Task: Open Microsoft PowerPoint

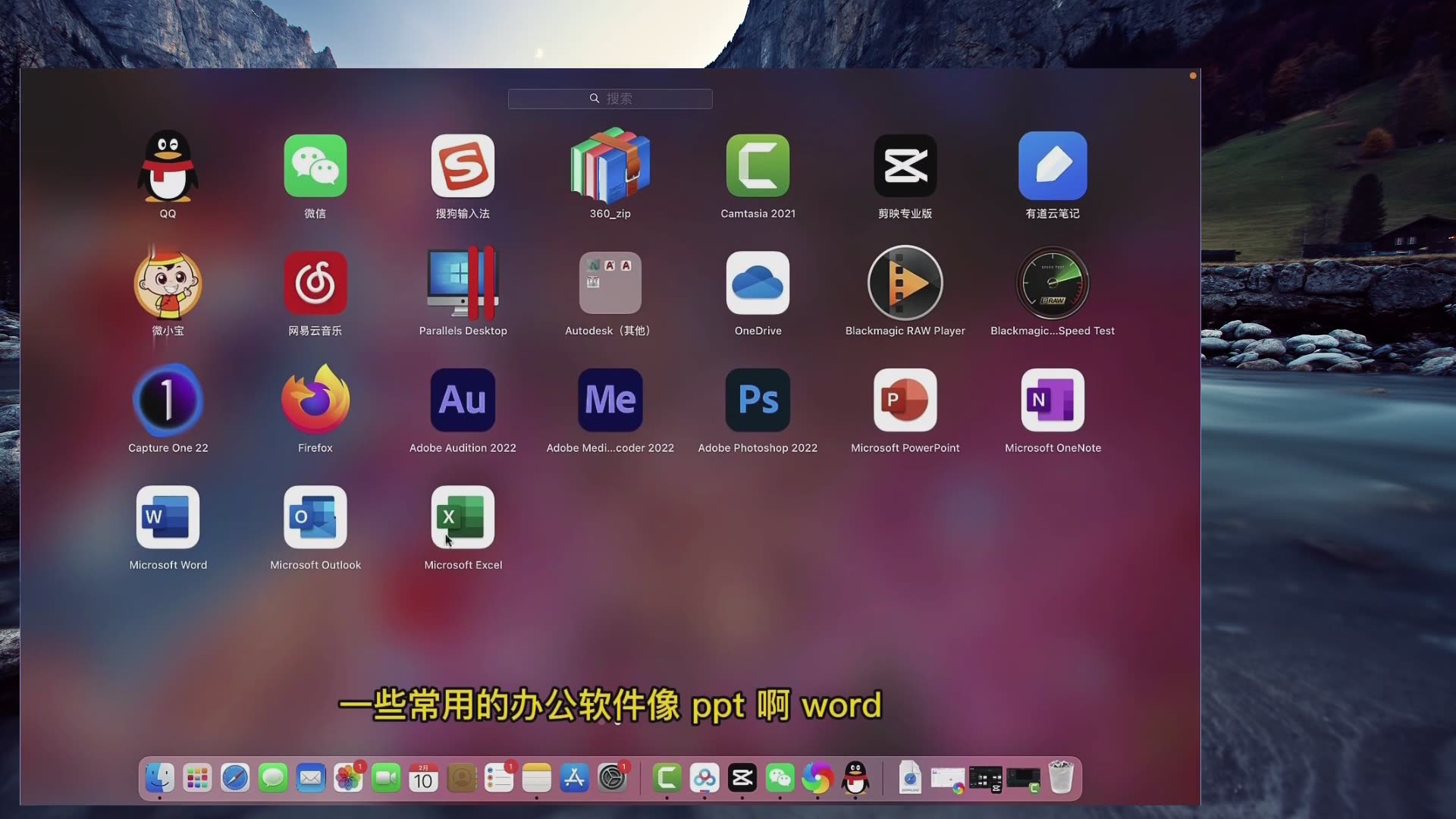Action: pos(905,400)
